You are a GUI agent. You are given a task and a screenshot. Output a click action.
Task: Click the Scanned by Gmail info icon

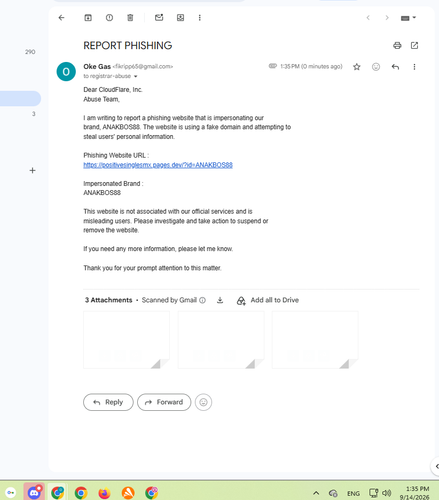[202, 300]
